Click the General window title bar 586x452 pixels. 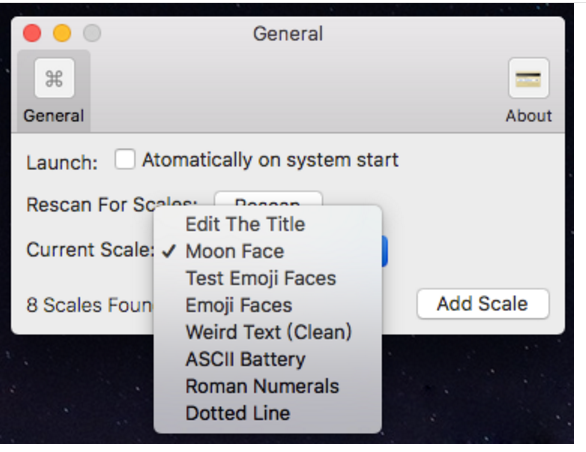(288, 34)
